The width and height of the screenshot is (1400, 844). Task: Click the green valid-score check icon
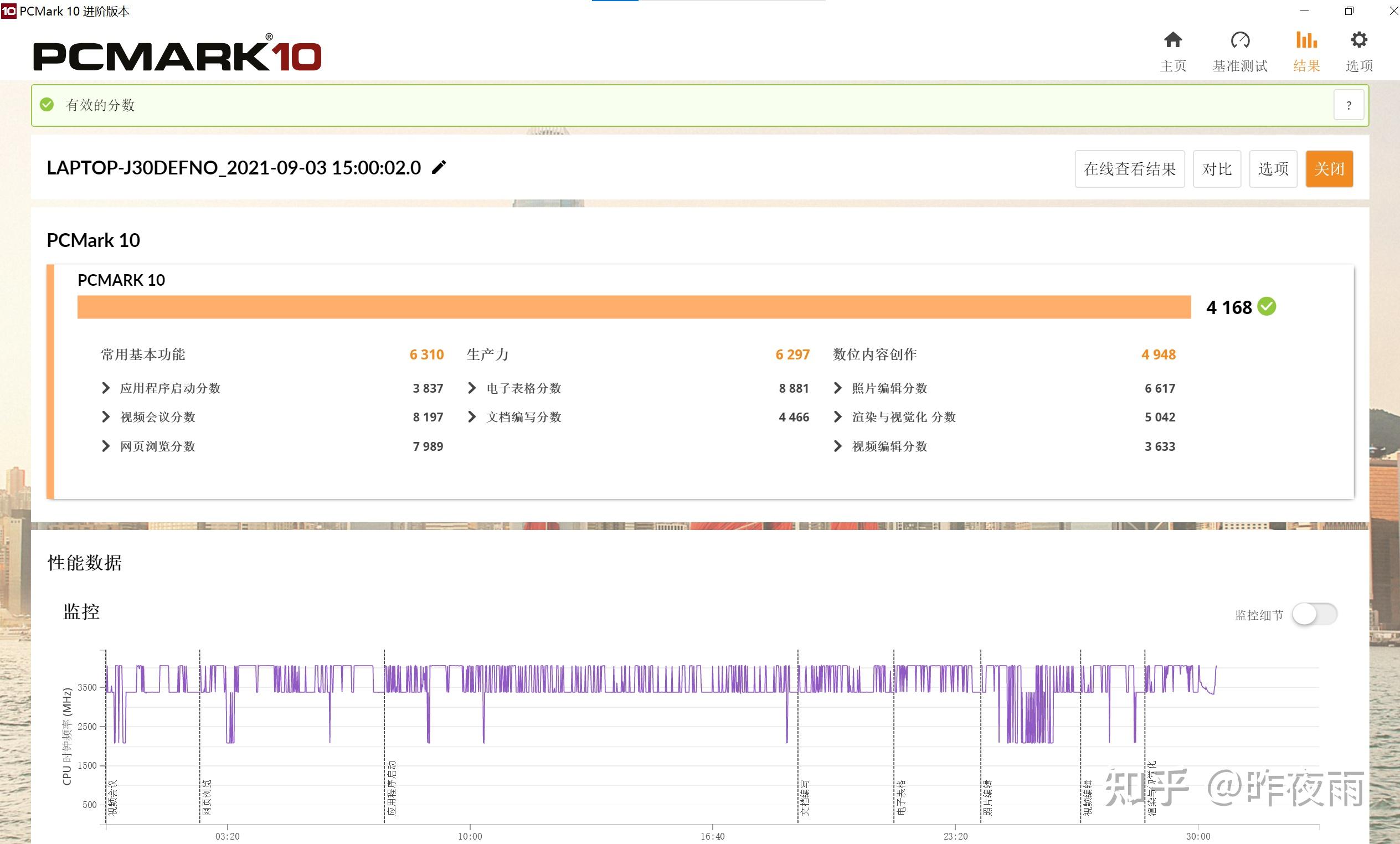click(x=47, y=105)
